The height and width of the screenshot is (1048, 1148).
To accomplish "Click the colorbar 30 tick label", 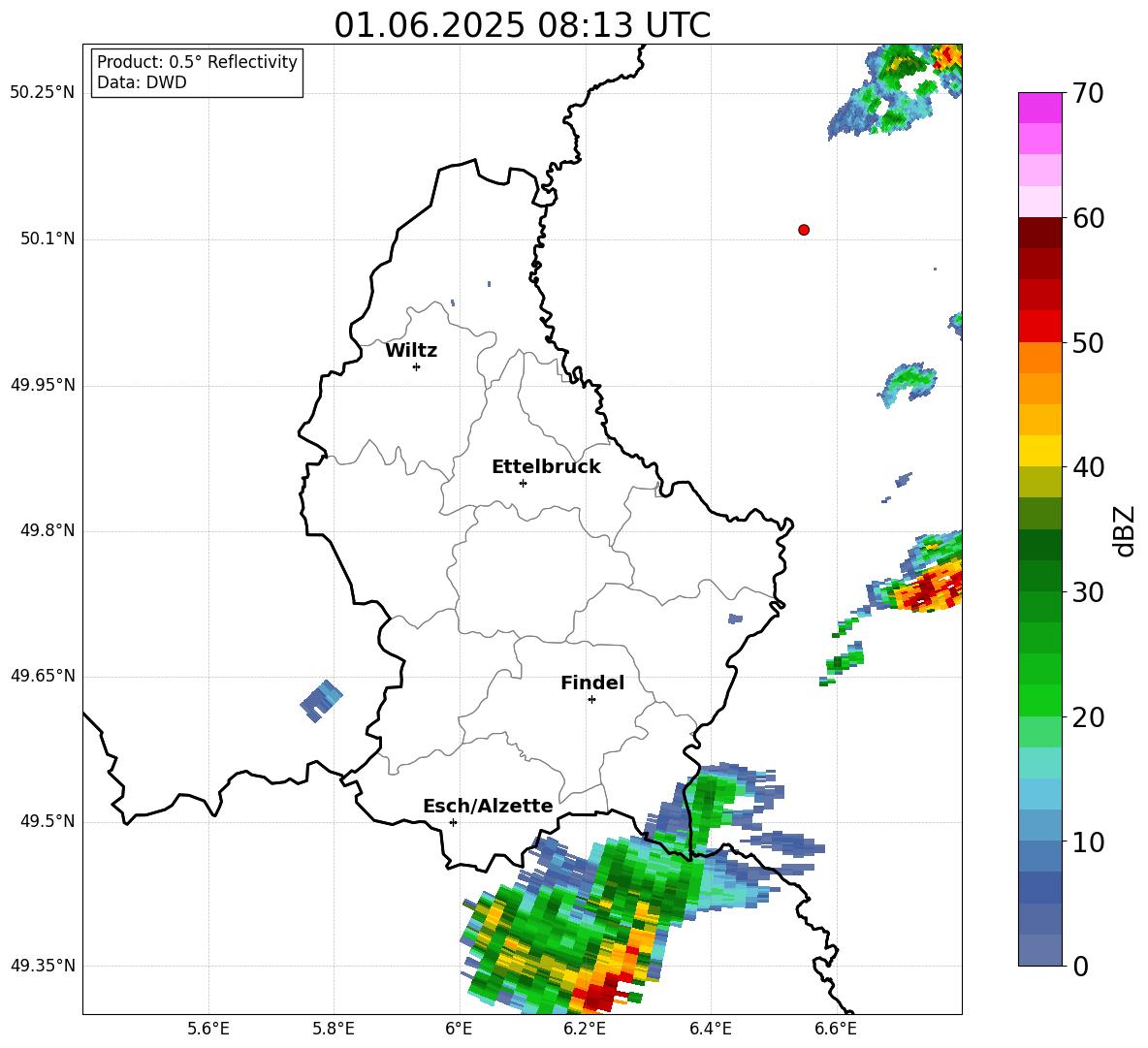I will [1088, 592].
